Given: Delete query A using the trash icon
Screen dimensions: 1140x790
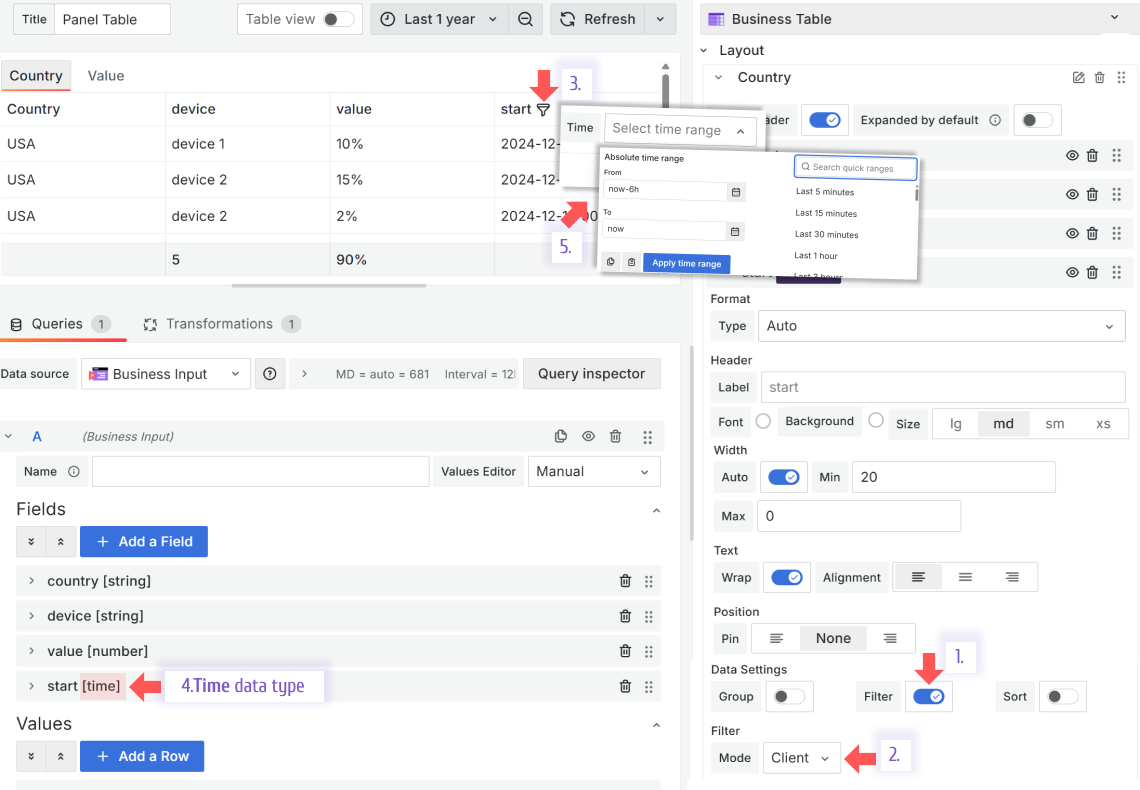Looking at the screenshot, I should (x=615, y=436).
